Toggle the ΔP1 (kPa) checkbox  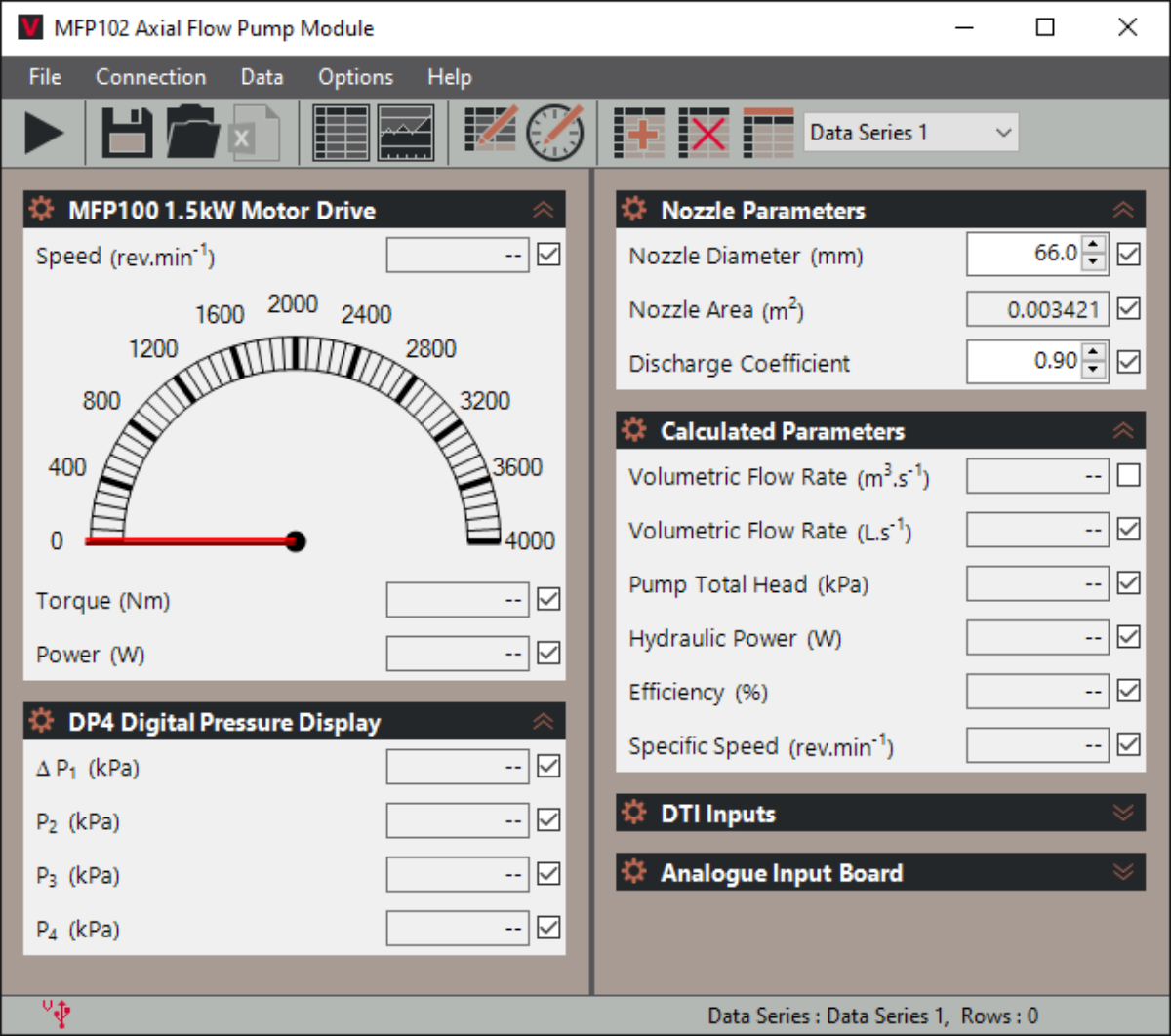pyautogui.click(x=549, y=767)
